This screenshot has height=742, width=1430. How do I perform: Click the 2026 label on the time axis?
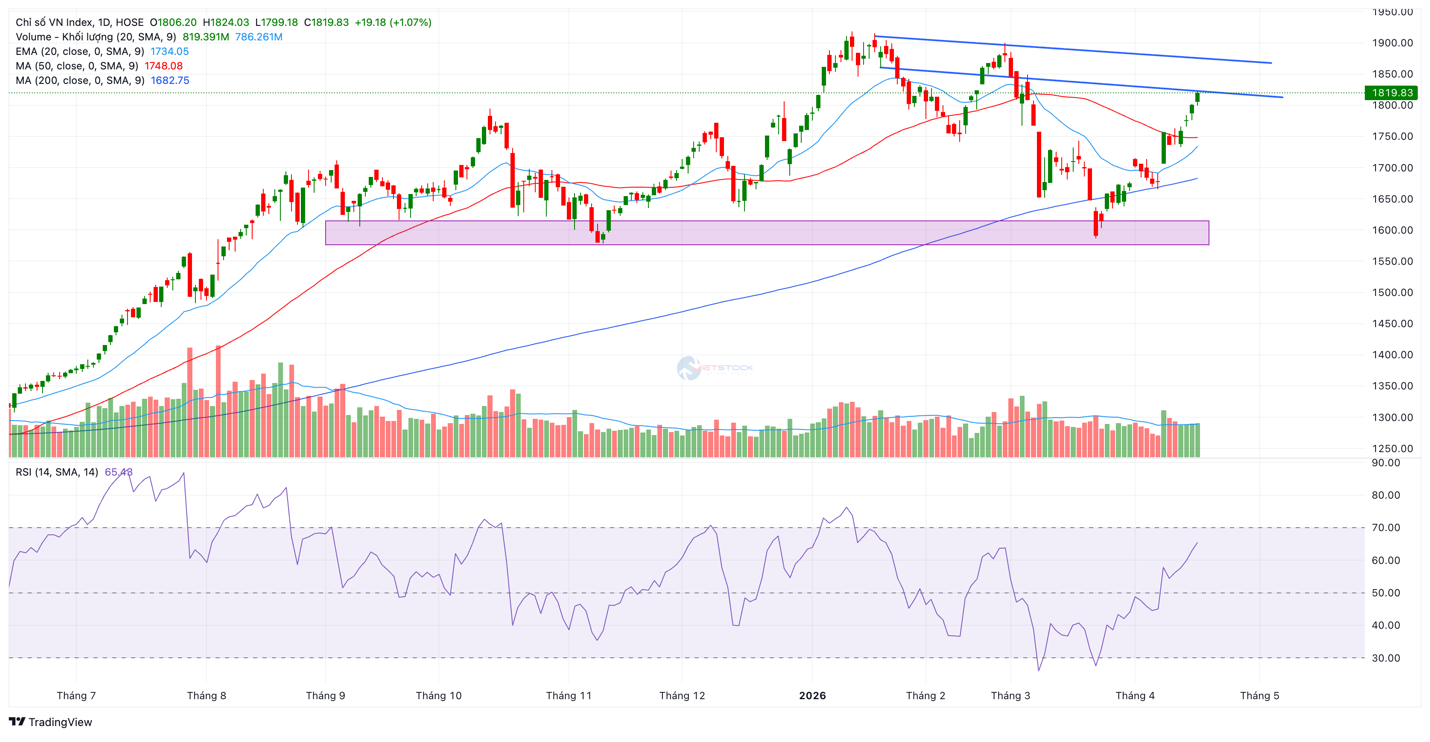click(811, 694)
